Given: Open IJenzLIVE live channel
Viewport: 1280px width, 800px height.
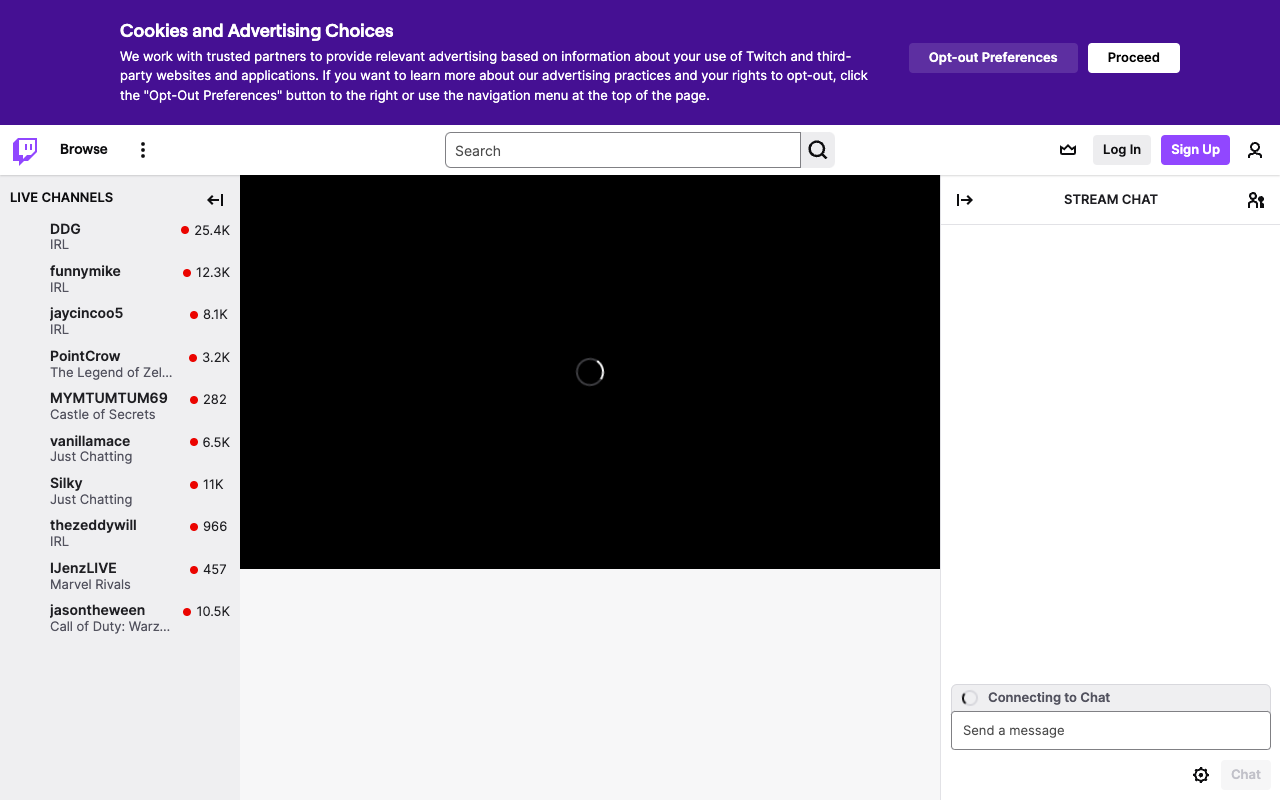Looking at the screenshot, I should coord(120,576).
